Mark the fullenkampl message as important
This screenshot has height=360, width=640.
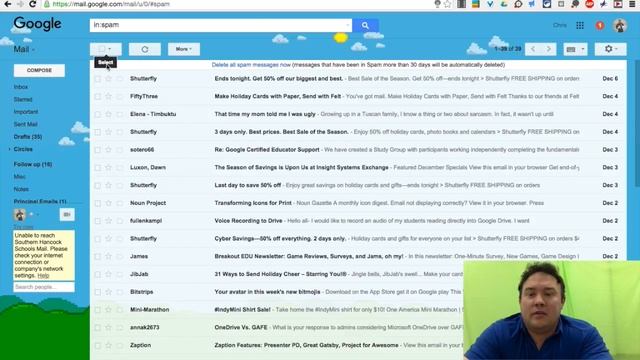coord(119,221)
